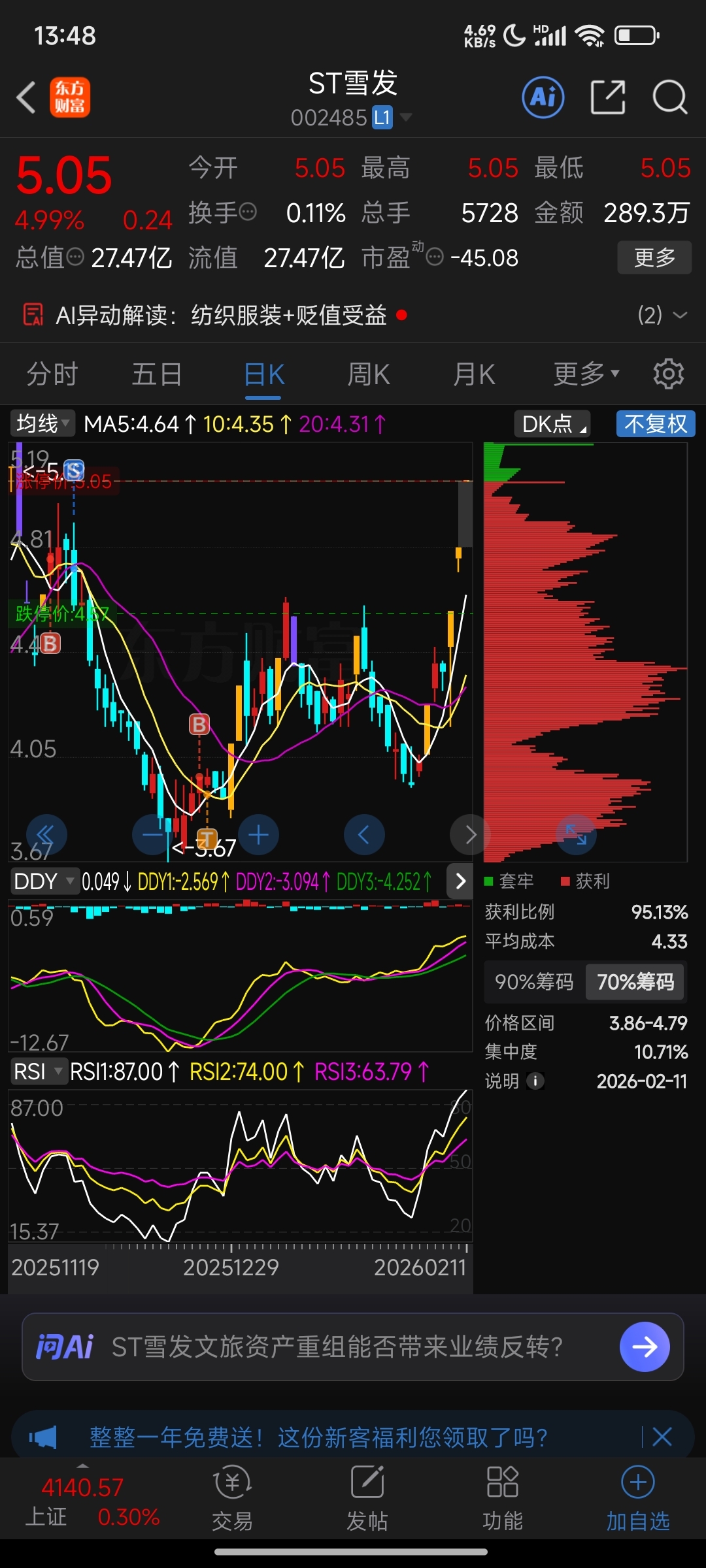Switch to 周K tab
The height and width of the screenshot is (1568, 706).
369,374
